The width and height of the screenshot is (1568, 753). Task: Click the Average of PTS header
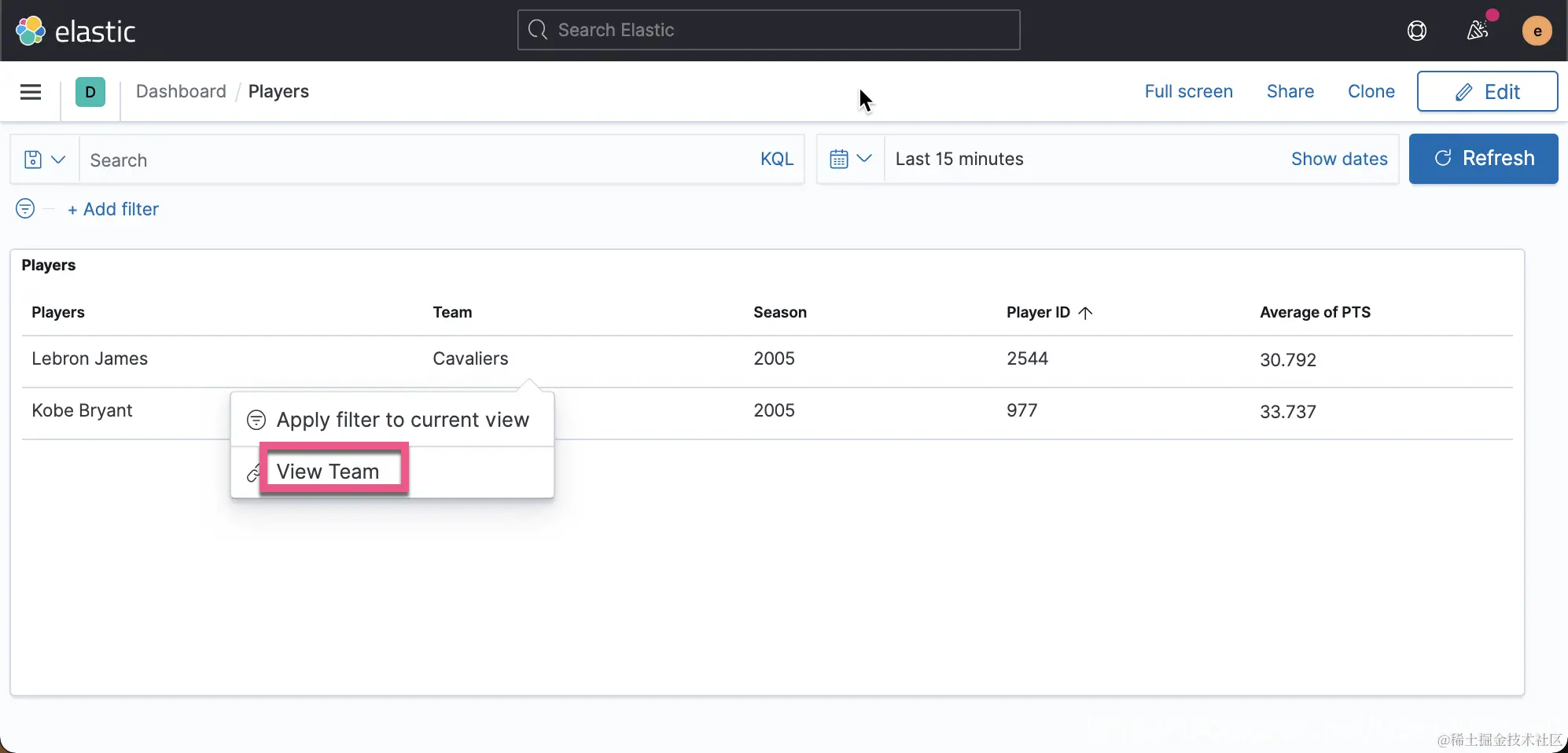pyautogui.click(x=1315, y=312)
